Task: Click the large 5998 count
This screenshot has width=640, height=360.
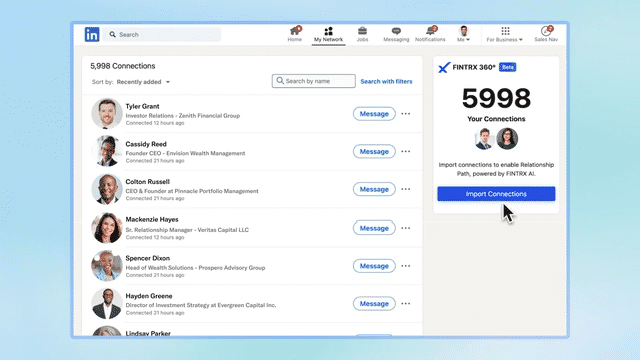Action: point(496,98)
